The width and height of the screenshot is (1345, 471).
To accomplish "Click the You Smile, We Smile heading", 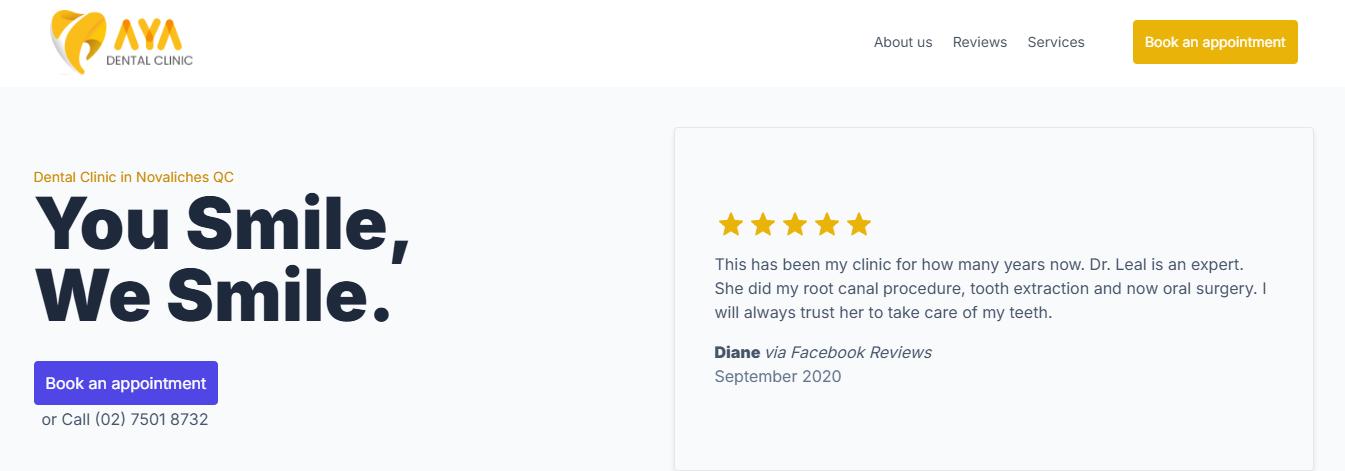I will [222, 259].
